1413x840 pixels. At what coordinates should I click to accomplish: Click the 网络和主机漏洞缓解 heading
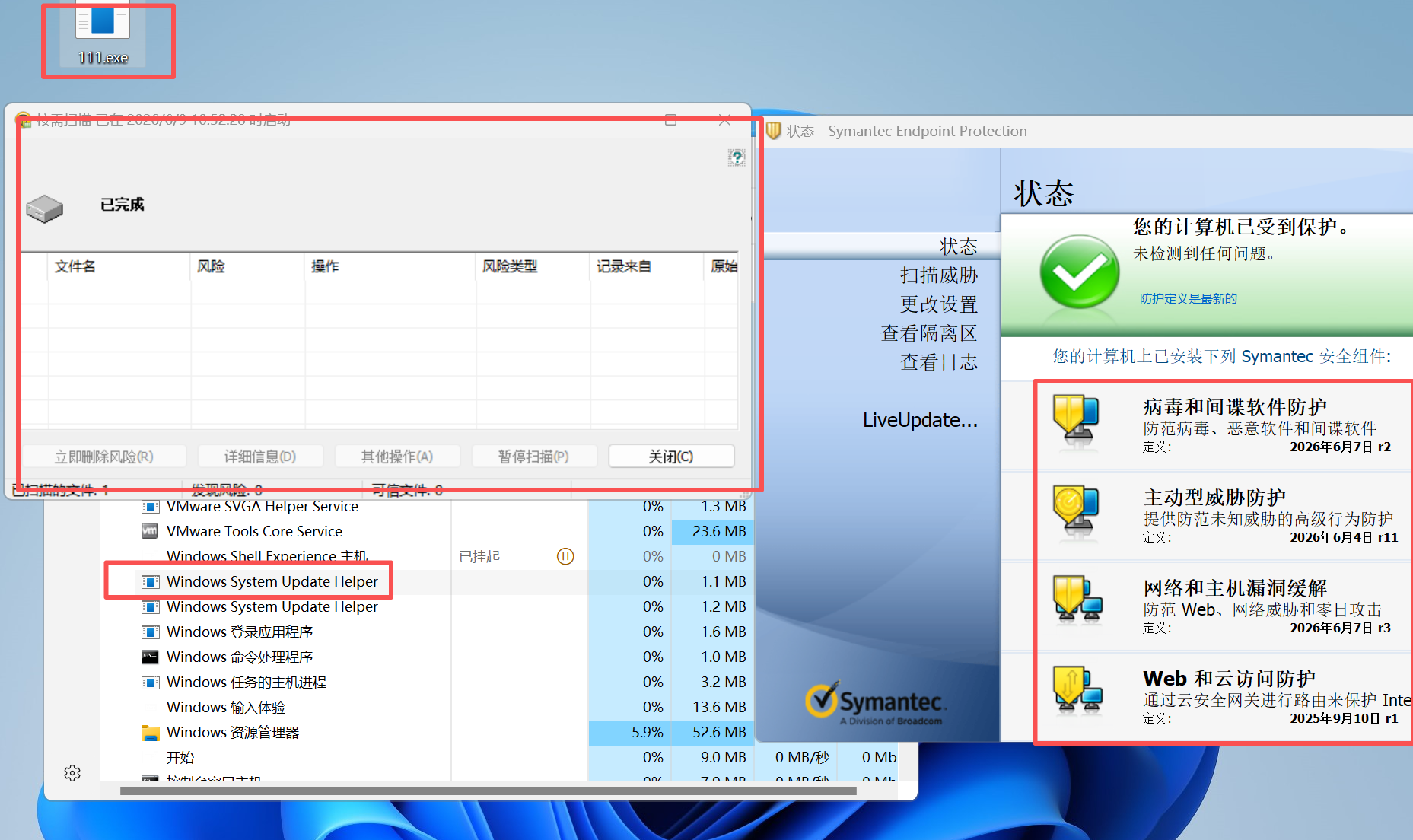[1235, 588]
